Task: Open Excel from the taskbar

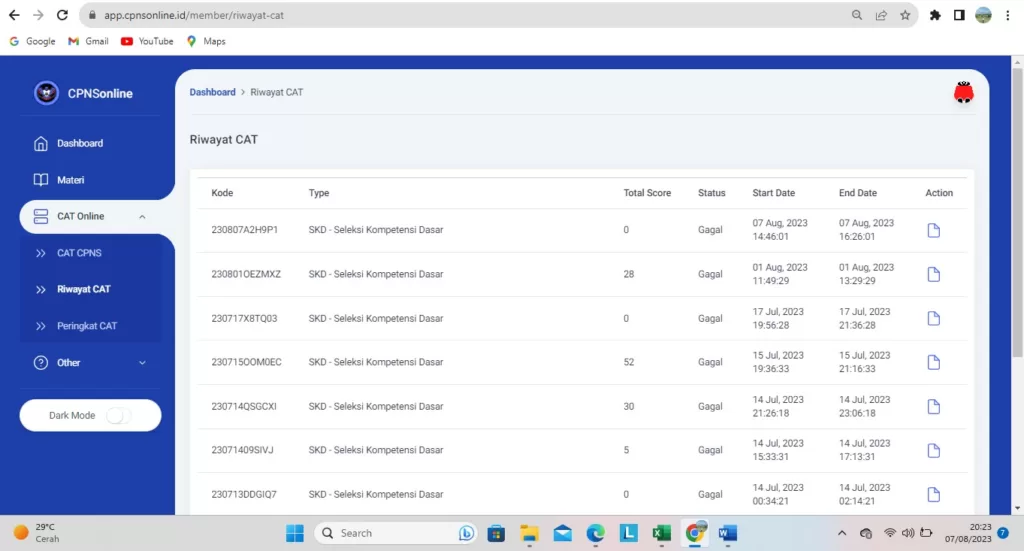Action: pos(661,533)
